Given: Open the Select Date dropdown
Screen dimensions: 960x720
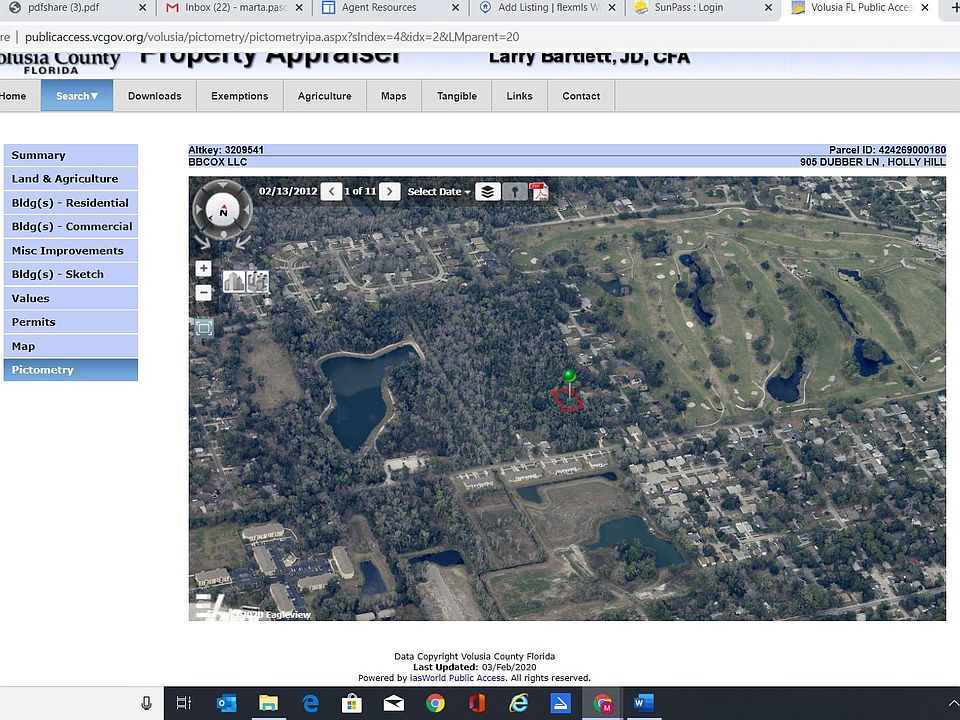Looking at the screenshot, I should point(439,192).
